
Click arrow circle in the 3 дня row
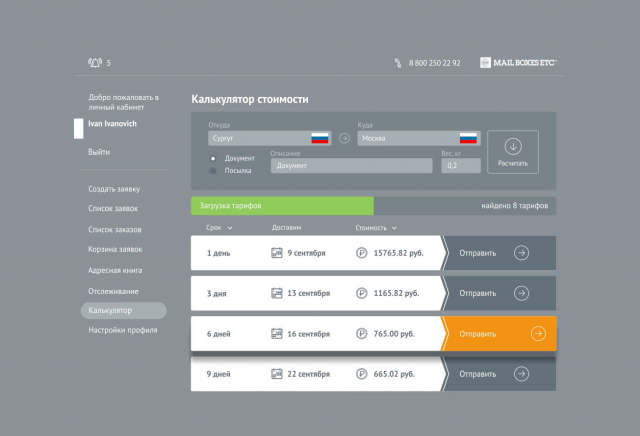521,293
